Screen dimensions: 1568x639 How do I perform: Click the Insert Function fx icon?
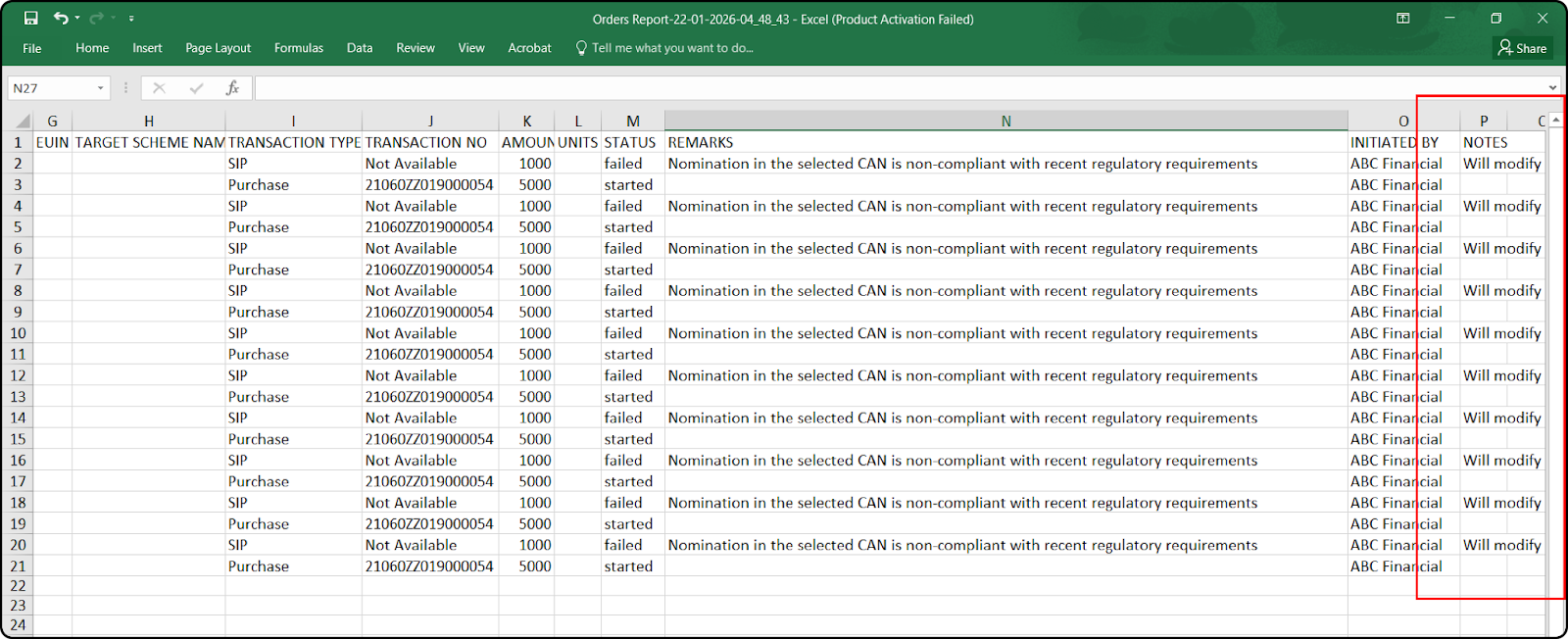click(x=232, y=88)
